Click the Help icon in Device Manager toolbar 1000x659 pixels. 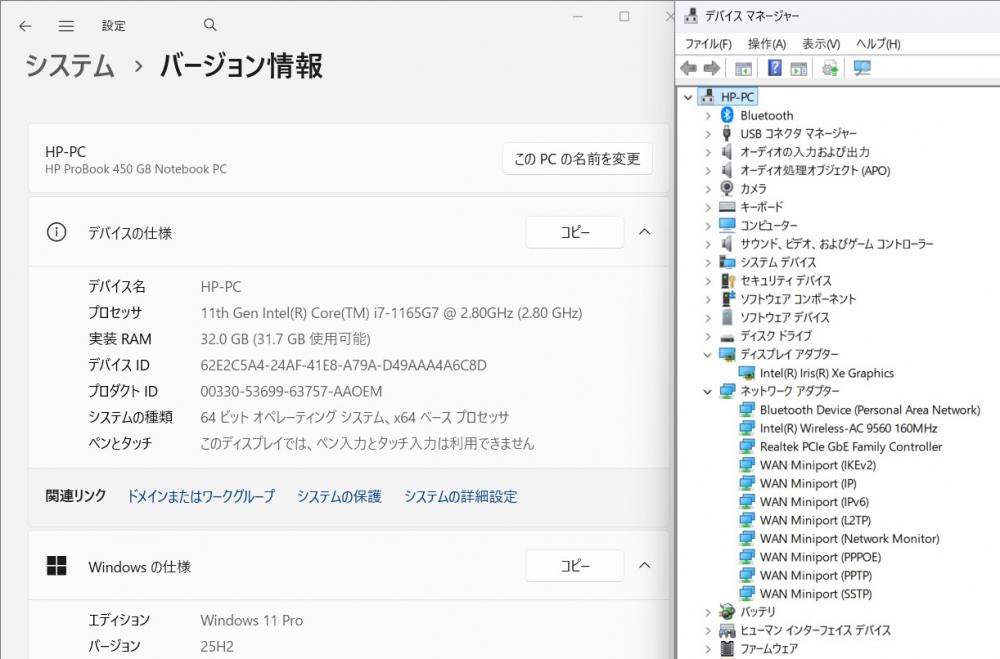click(x=774, y=68)
